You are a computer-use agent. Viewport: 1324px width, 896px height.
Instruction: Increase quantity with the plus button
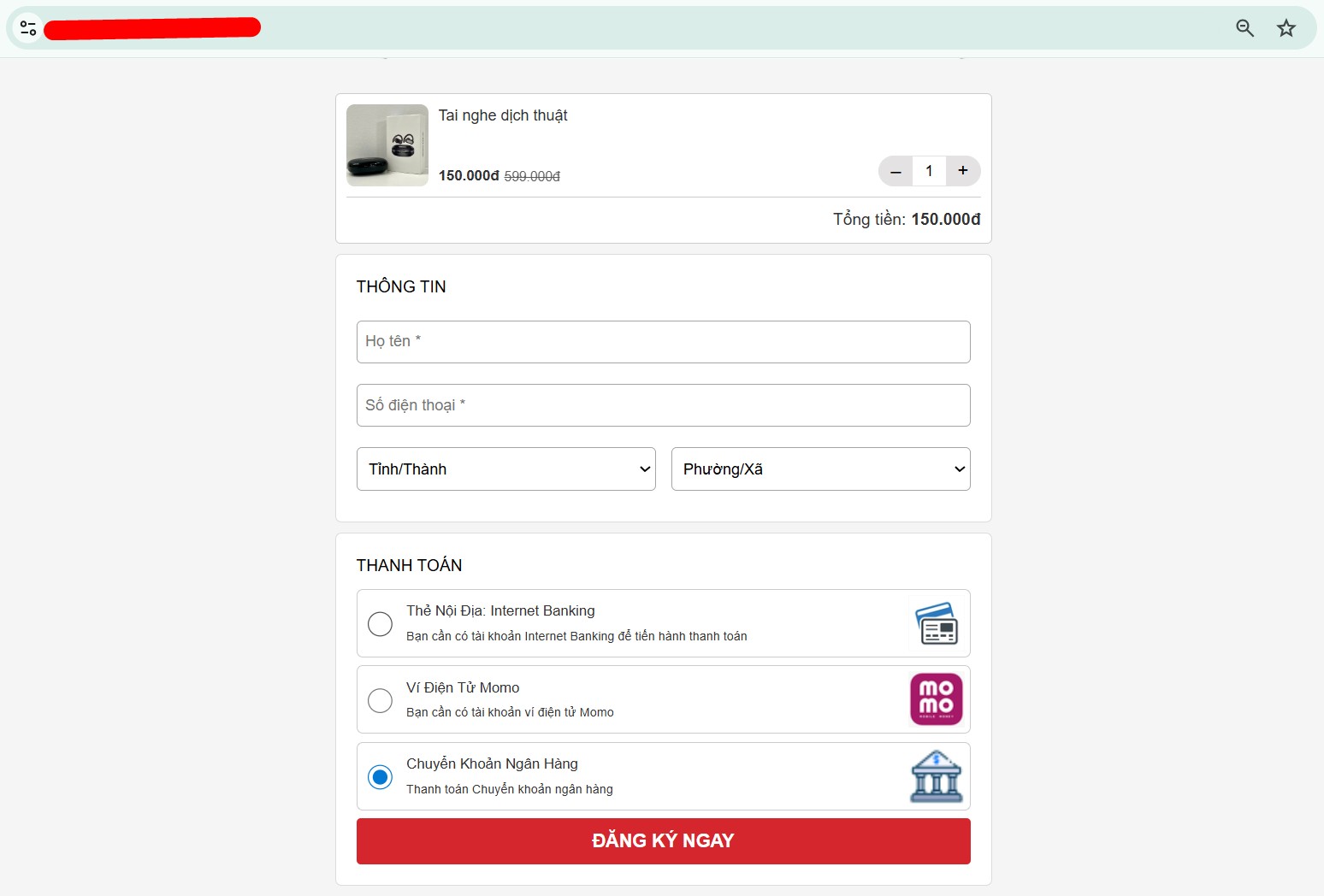pyautogui.click(x=963, y=171)
